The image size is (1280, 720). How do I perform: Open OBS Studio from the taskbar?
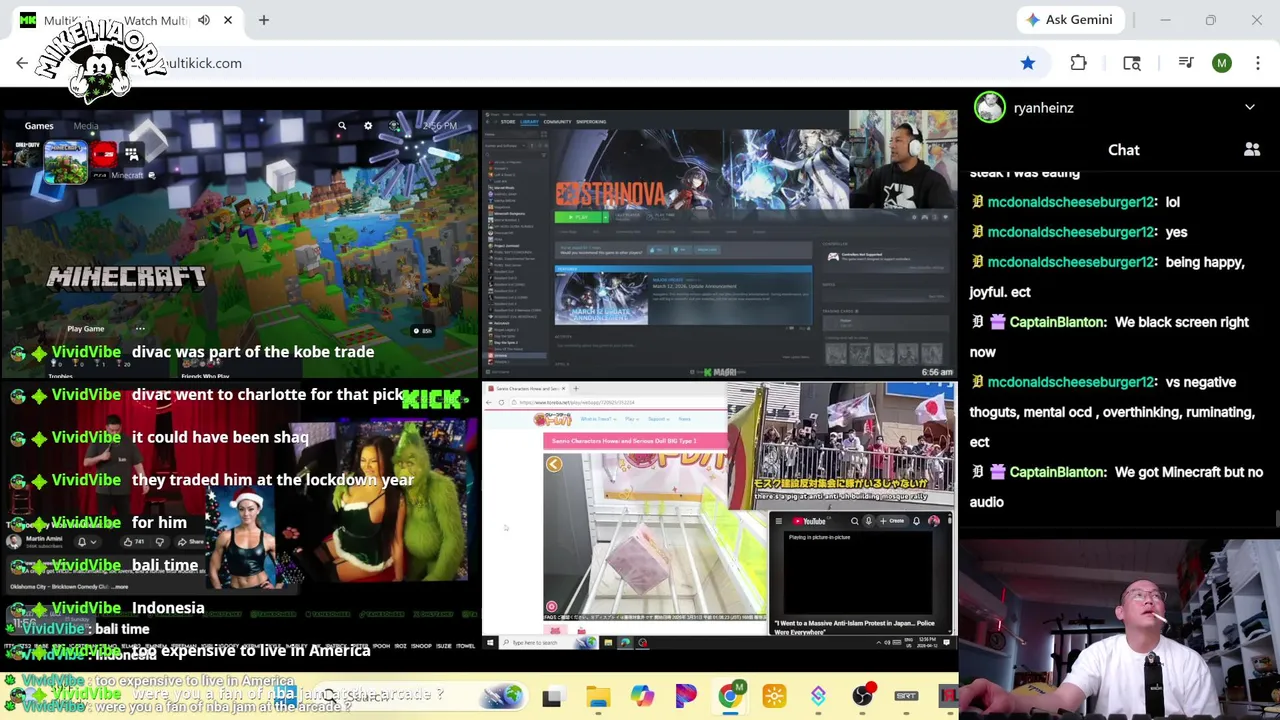[862, 697]
